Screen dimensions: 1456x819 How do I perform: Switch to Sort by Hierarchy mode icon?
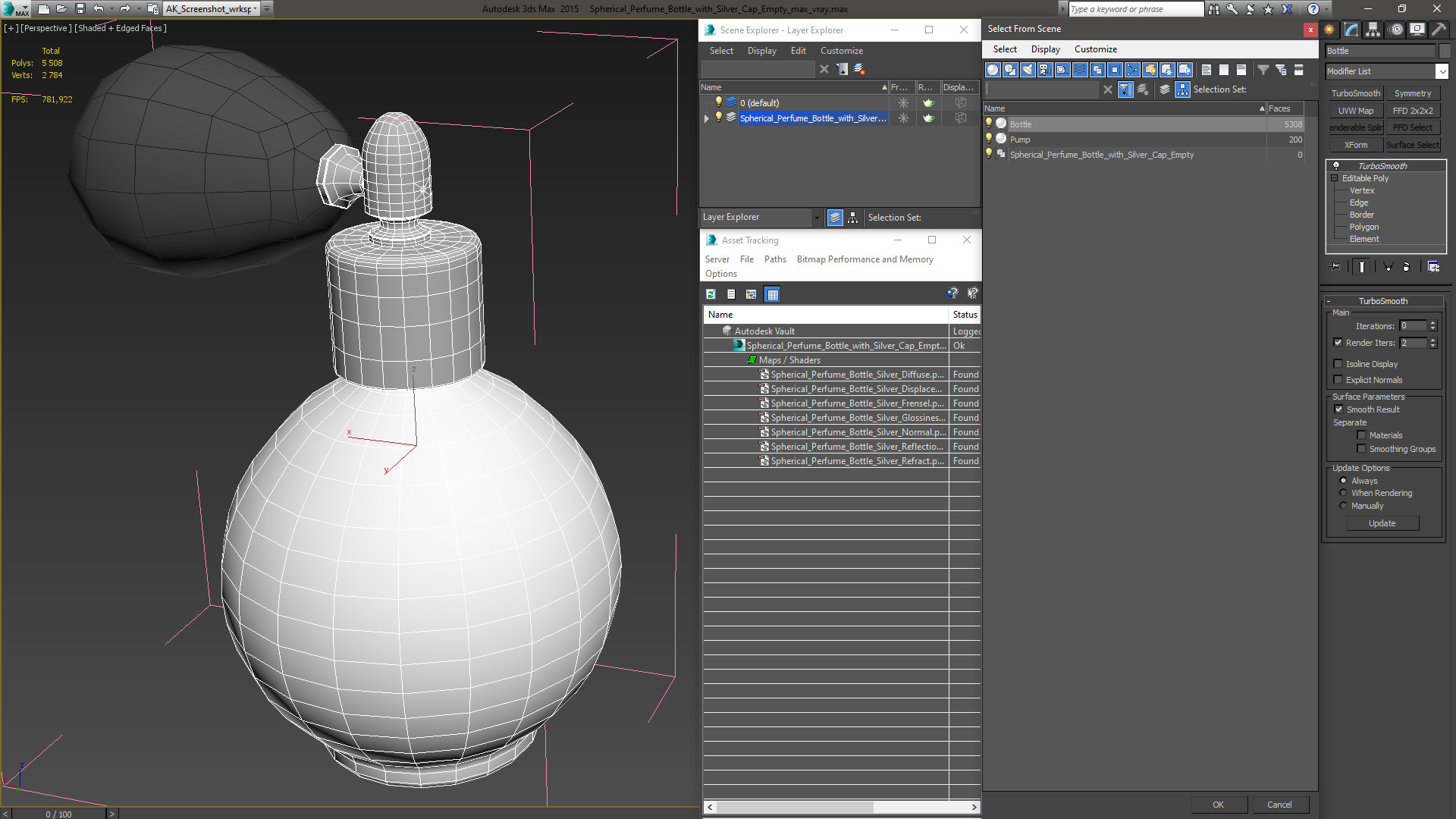pyautogui.click(x=1183, y=89)
